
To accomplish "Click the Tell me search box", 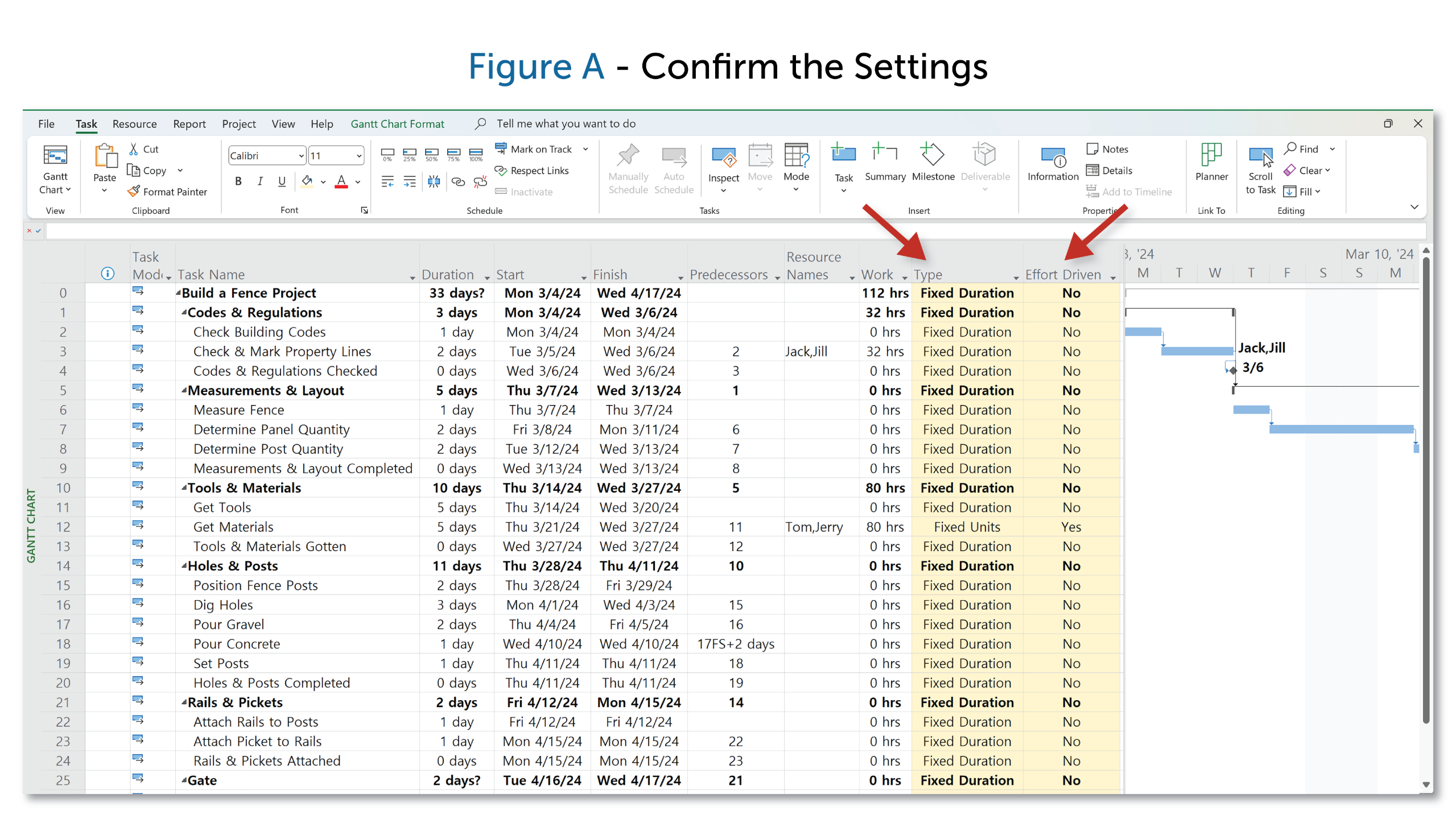I will [x=566, y=124].
